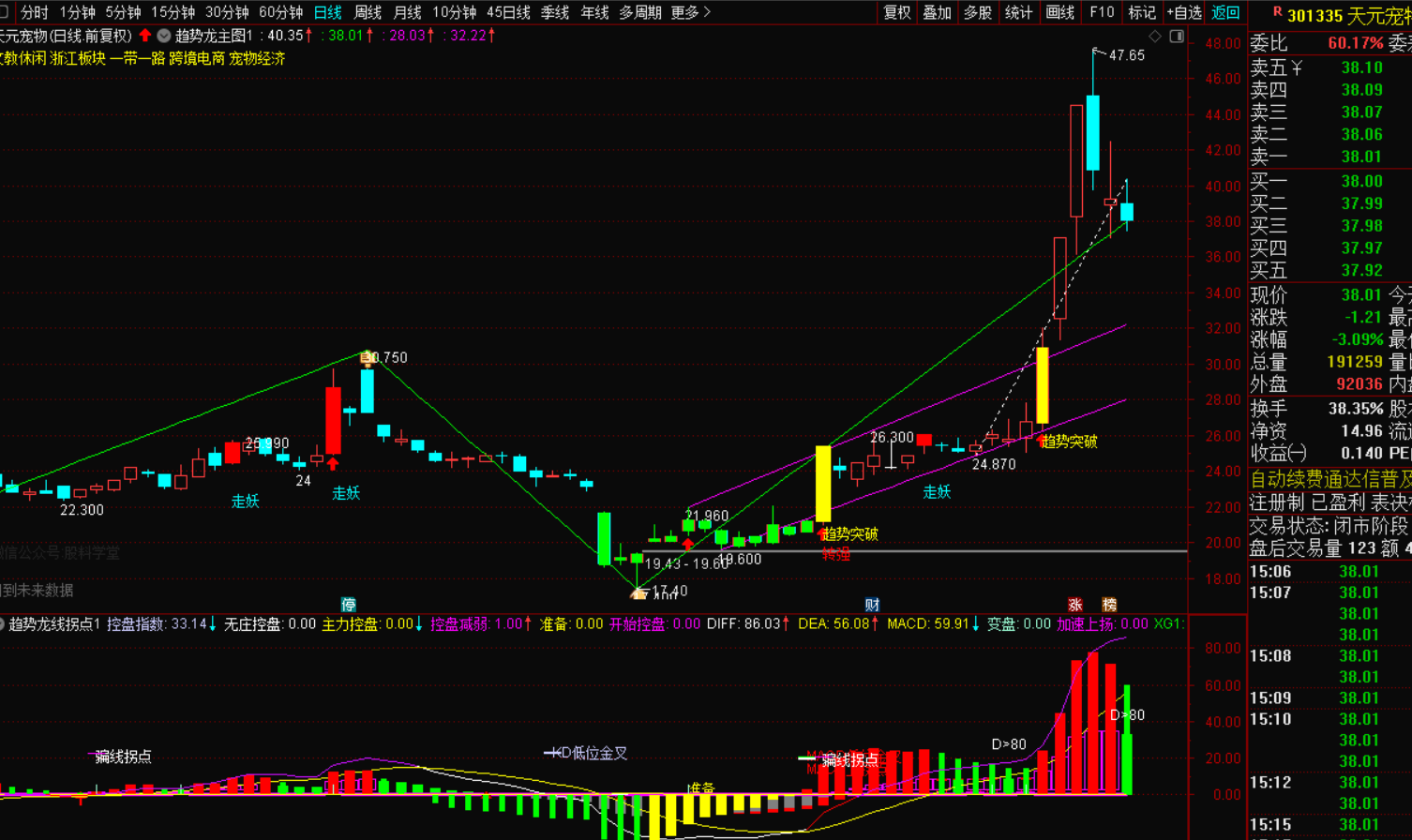Toggle the 叠加 overlay option
Viewport: 1412px width, 840px height.
click(x=938, y=12)
